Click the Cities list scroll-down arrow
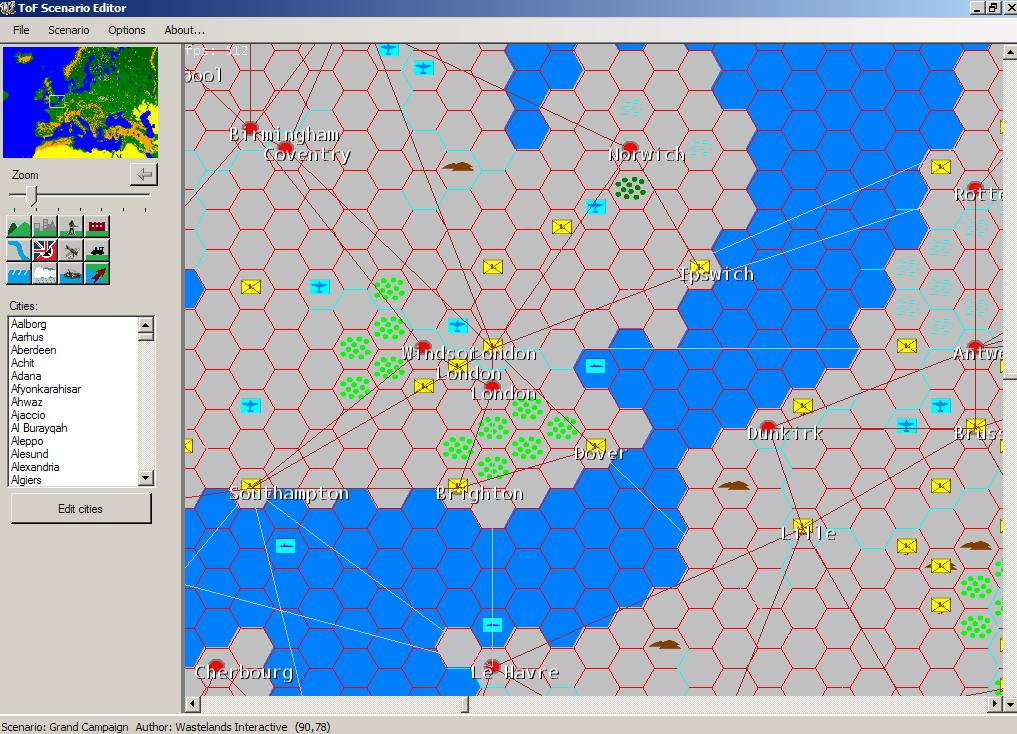This screenshot has width=1017, height=734. coord(146,478)
